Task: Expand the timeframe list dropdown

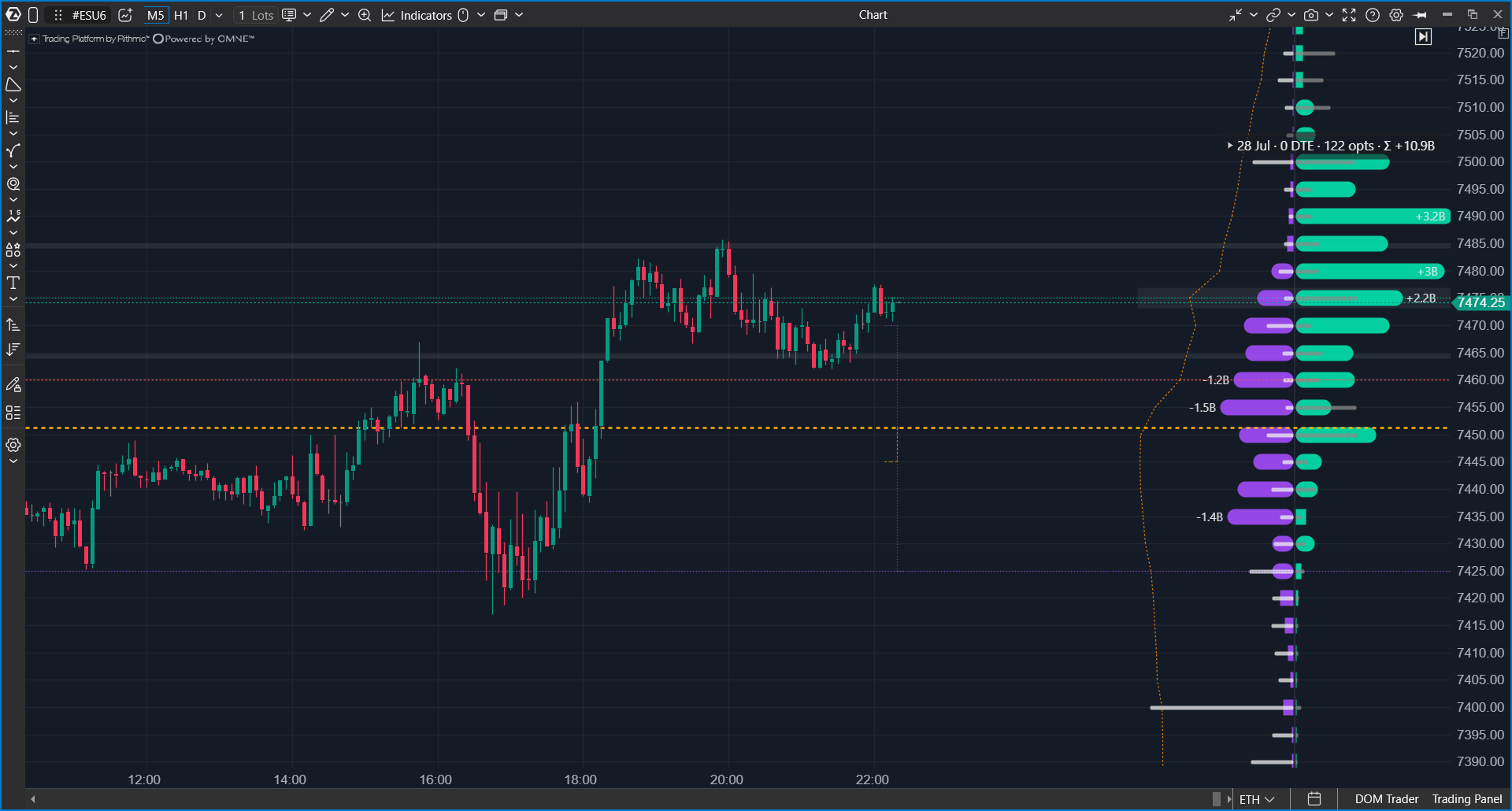Action: coord(219,15)
